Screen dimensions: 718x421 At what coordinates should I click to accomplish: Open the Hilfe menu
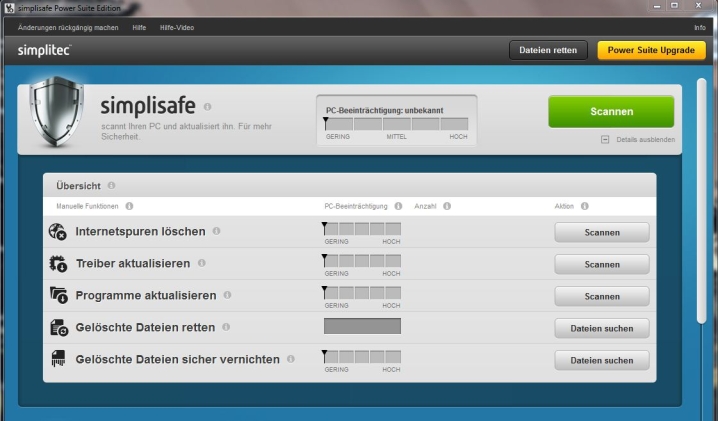(139, 27)
